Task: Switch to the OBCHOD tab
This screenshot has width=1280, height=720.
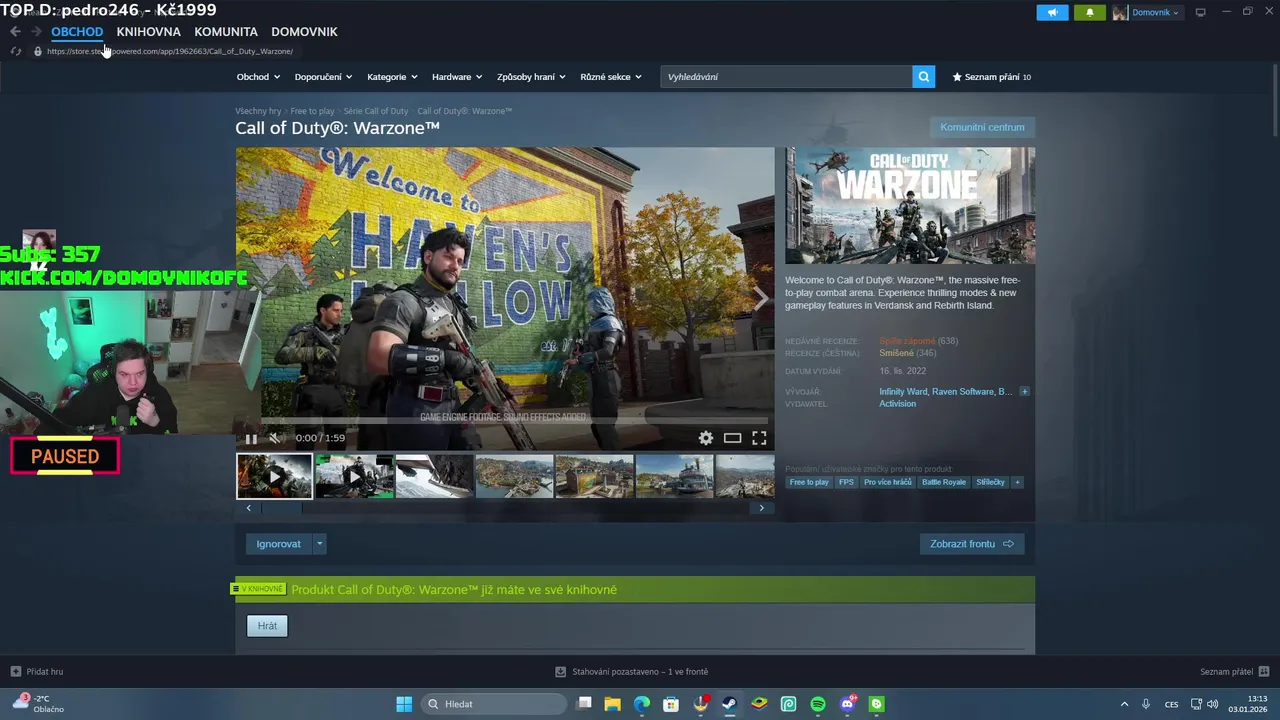Action: [77, 32]
